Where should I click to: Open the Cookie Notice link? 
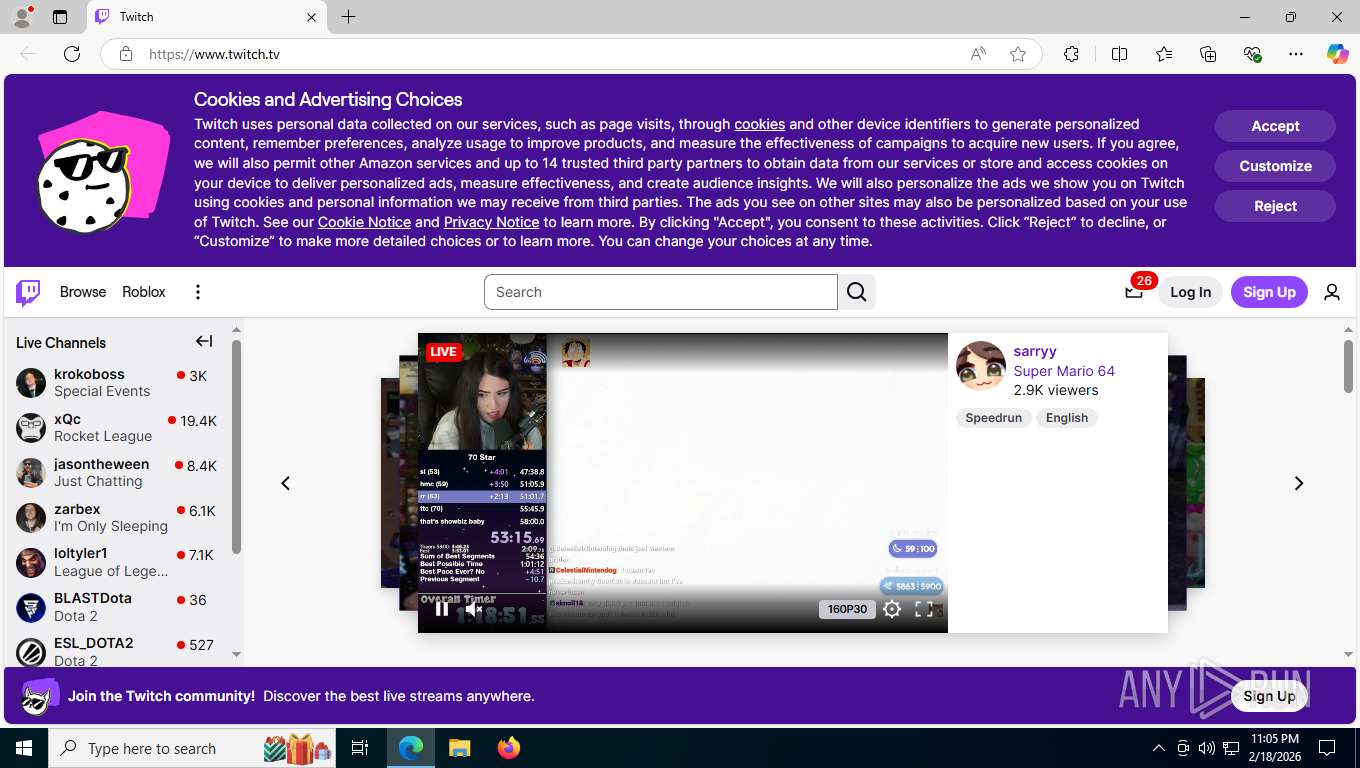[x=364, y=222]
